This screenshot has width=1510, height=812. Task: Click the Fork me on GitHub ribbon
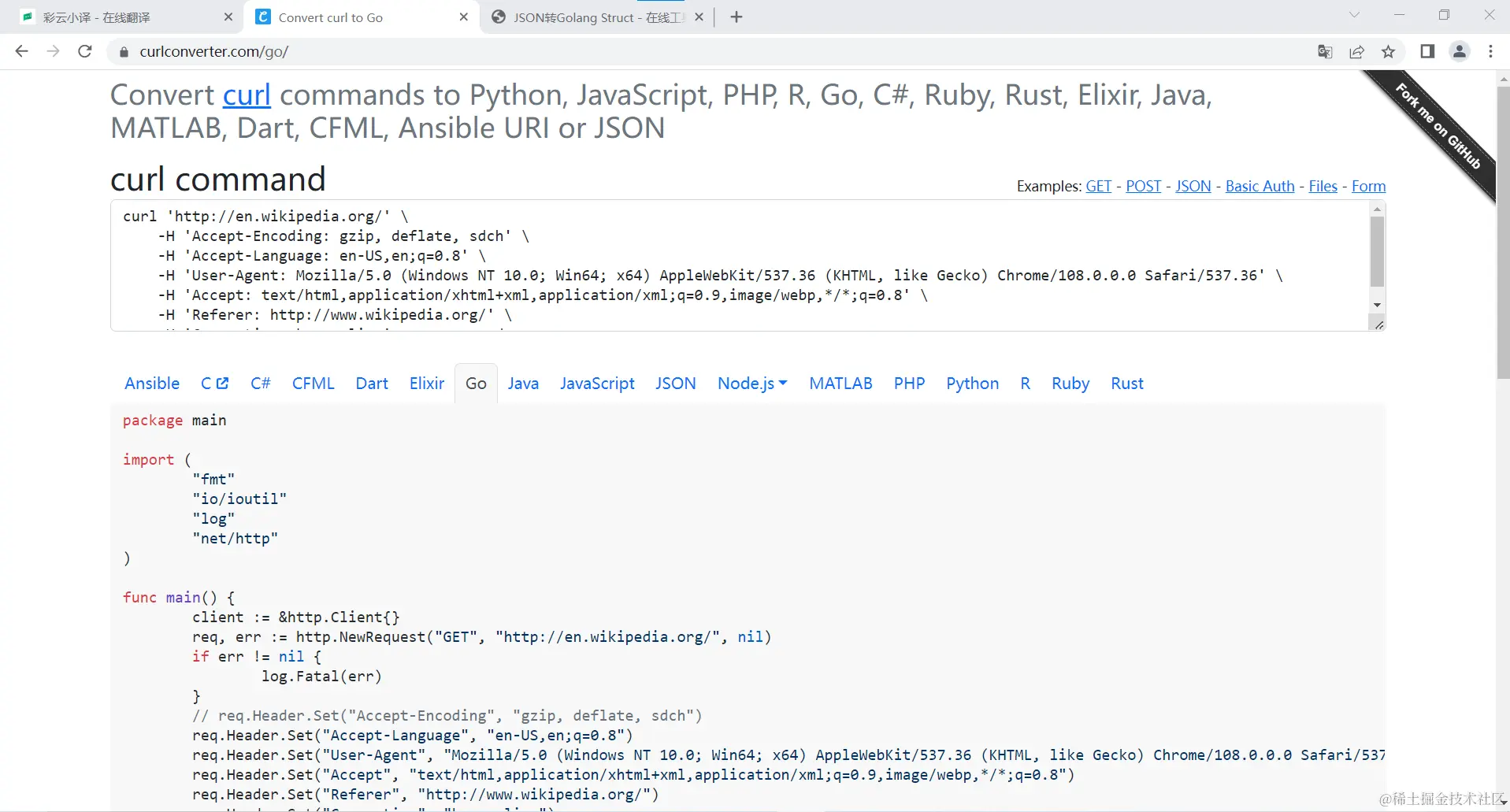(x=1438, y=126)
